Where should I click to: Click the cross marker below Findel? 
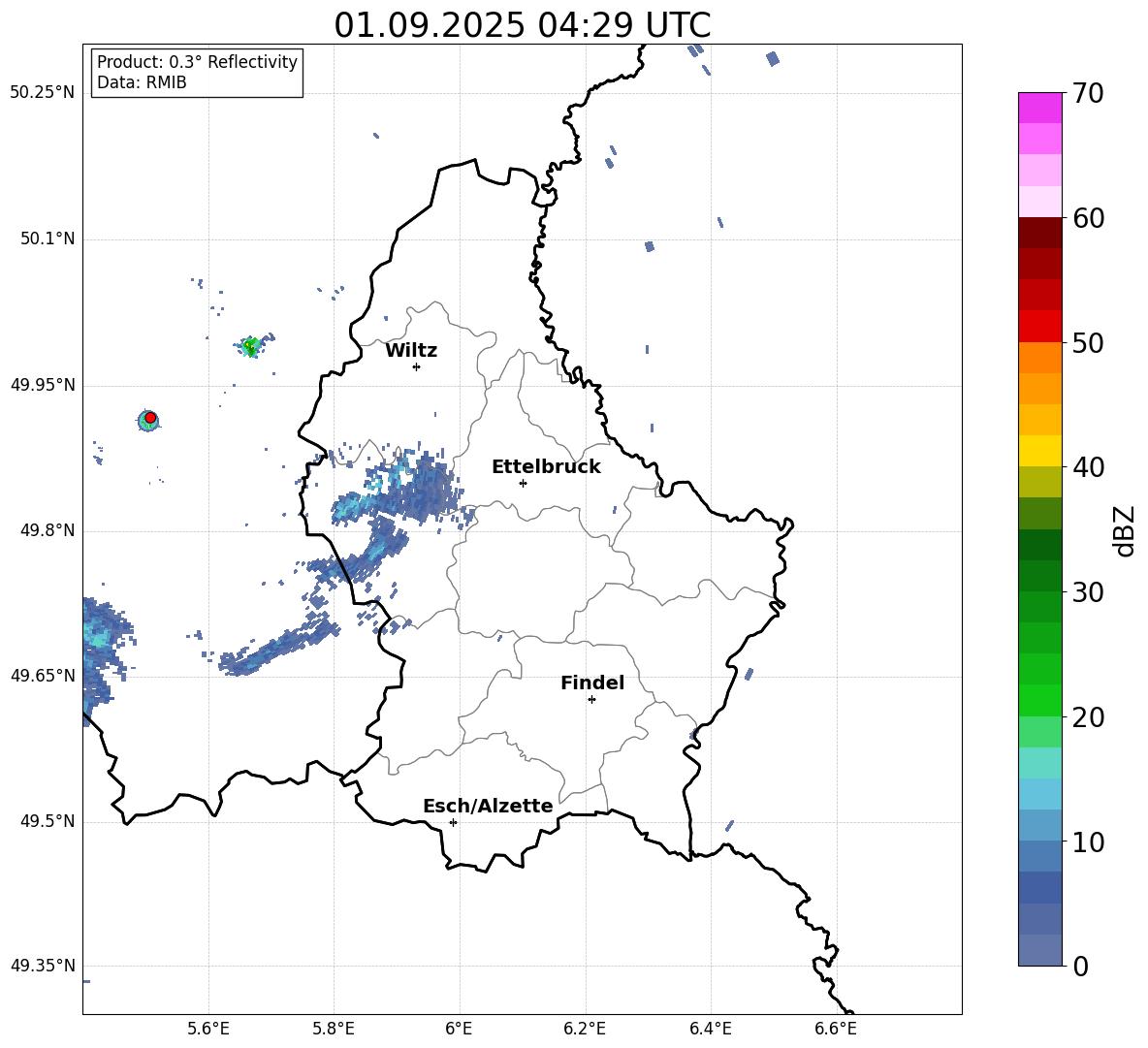591,700
